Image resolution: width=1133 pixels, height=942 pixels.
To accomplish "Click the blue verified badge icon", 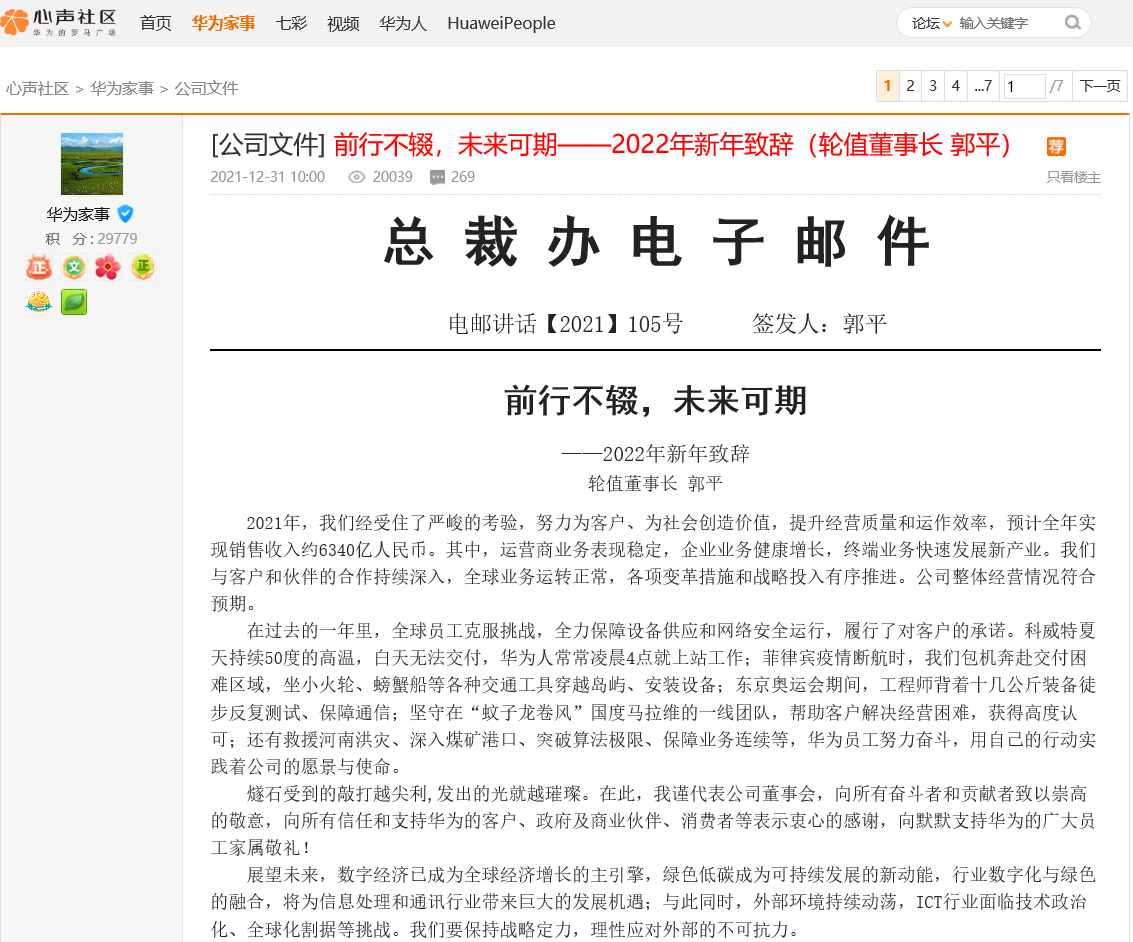I will click(x=125, y=214).
